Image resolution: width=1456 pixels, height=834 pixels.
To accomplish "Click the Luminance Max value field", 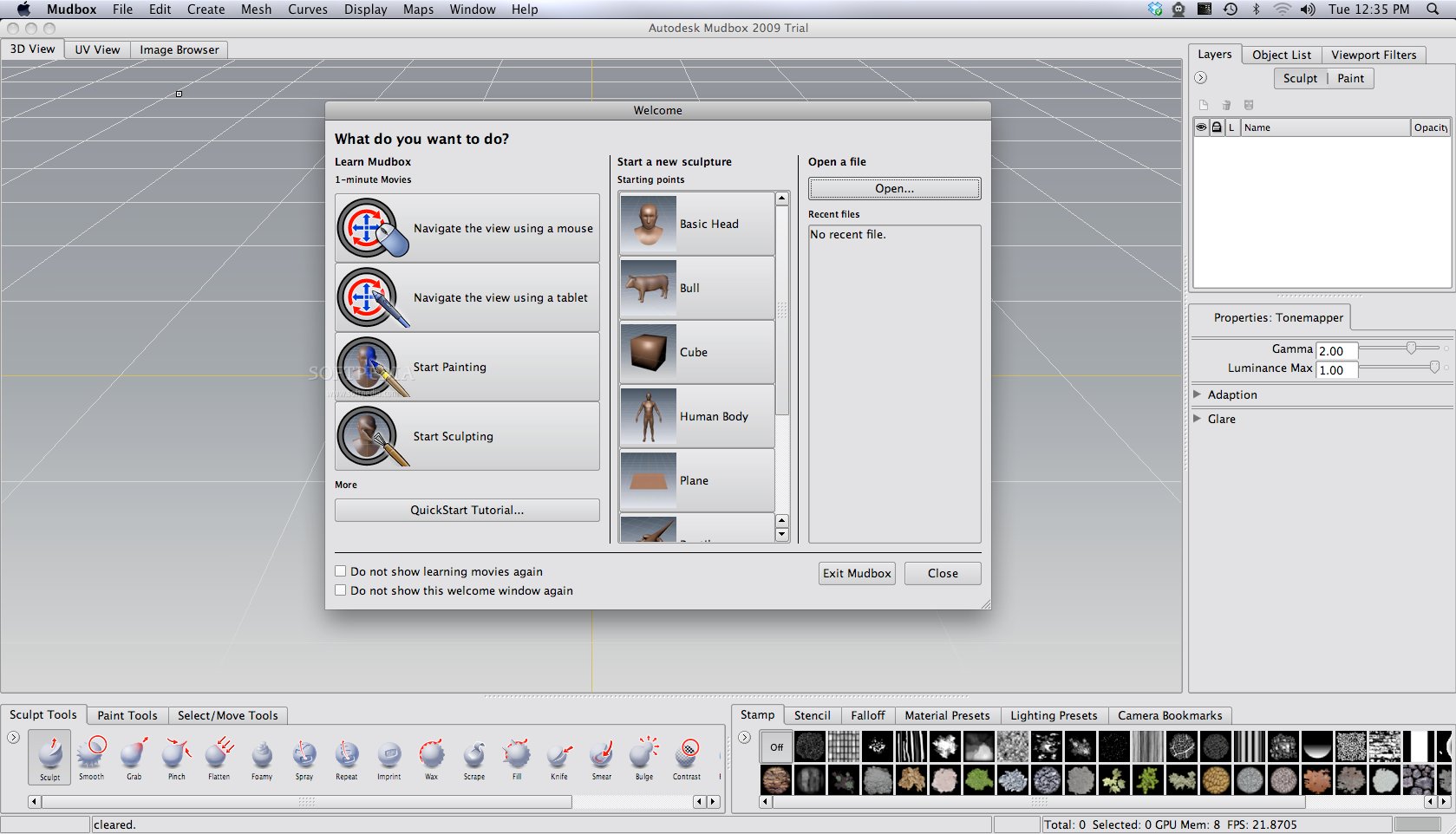I will [x=1336, y=369].
